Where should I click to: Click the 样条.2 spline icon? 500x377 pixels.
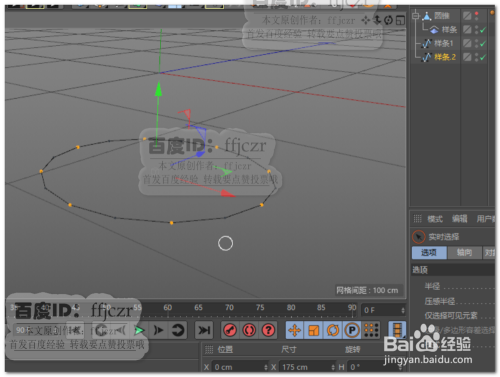pyautogui.click(x=427, y=57)
